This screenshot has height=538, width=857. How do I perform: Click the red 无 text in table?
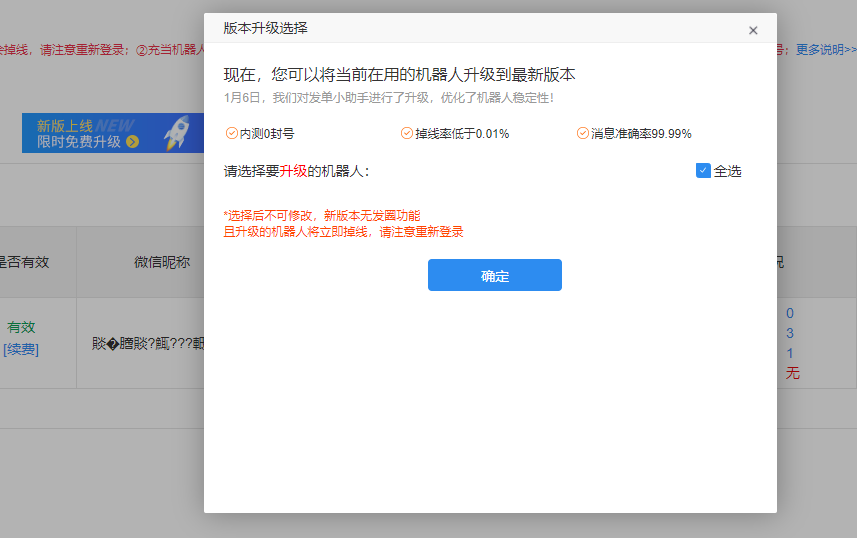click(792, 373)
